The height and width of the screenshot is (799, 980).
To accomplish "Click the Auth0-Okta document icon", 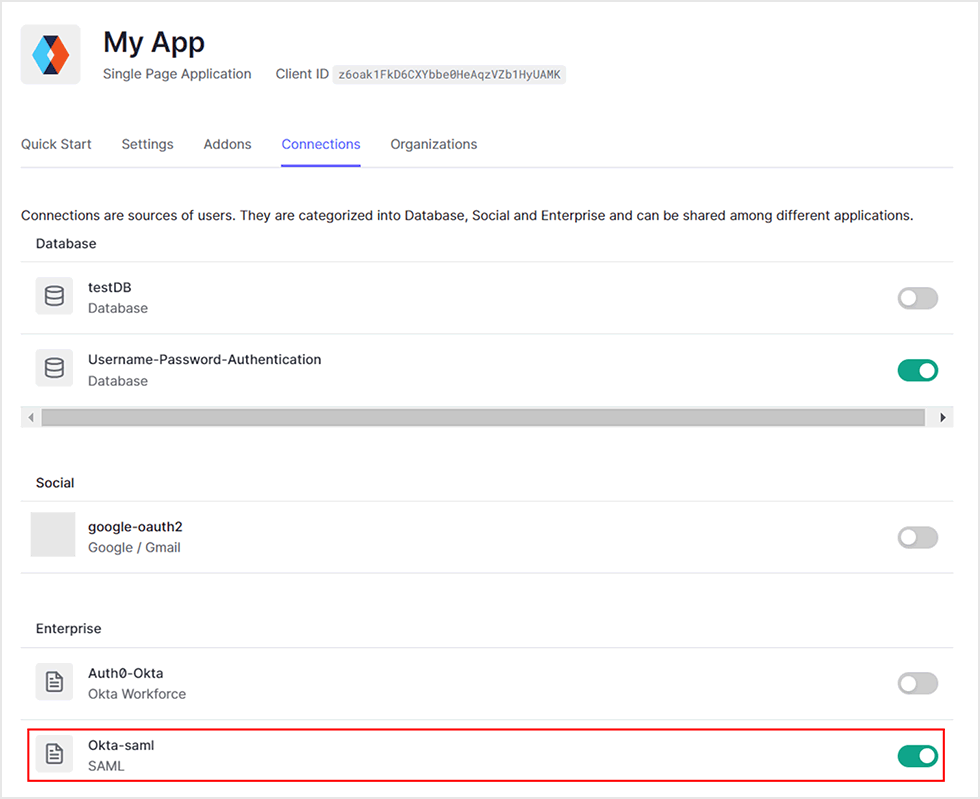I will click(54, 681).
